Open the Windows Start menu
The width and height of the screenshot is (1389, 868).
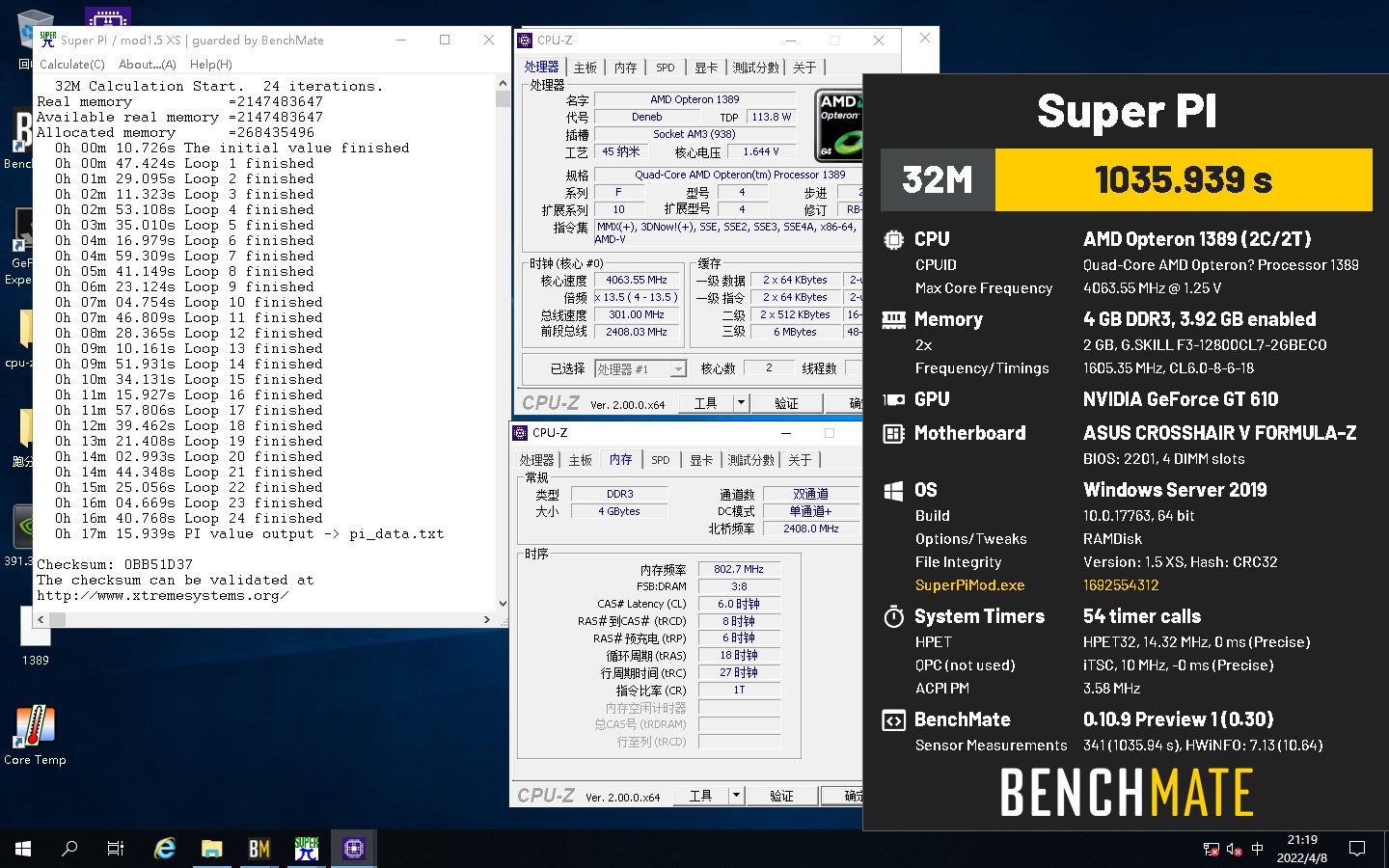[x=23, y=849]
